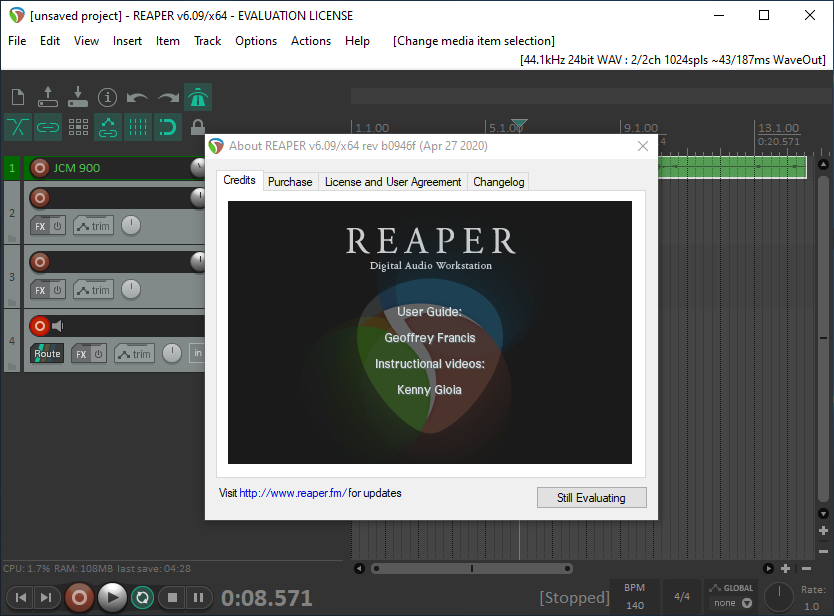Viewport: 834px width, 616px height.
Task: Toggle record monitoring speaker on track 4
Action: (x=58, y=326)
